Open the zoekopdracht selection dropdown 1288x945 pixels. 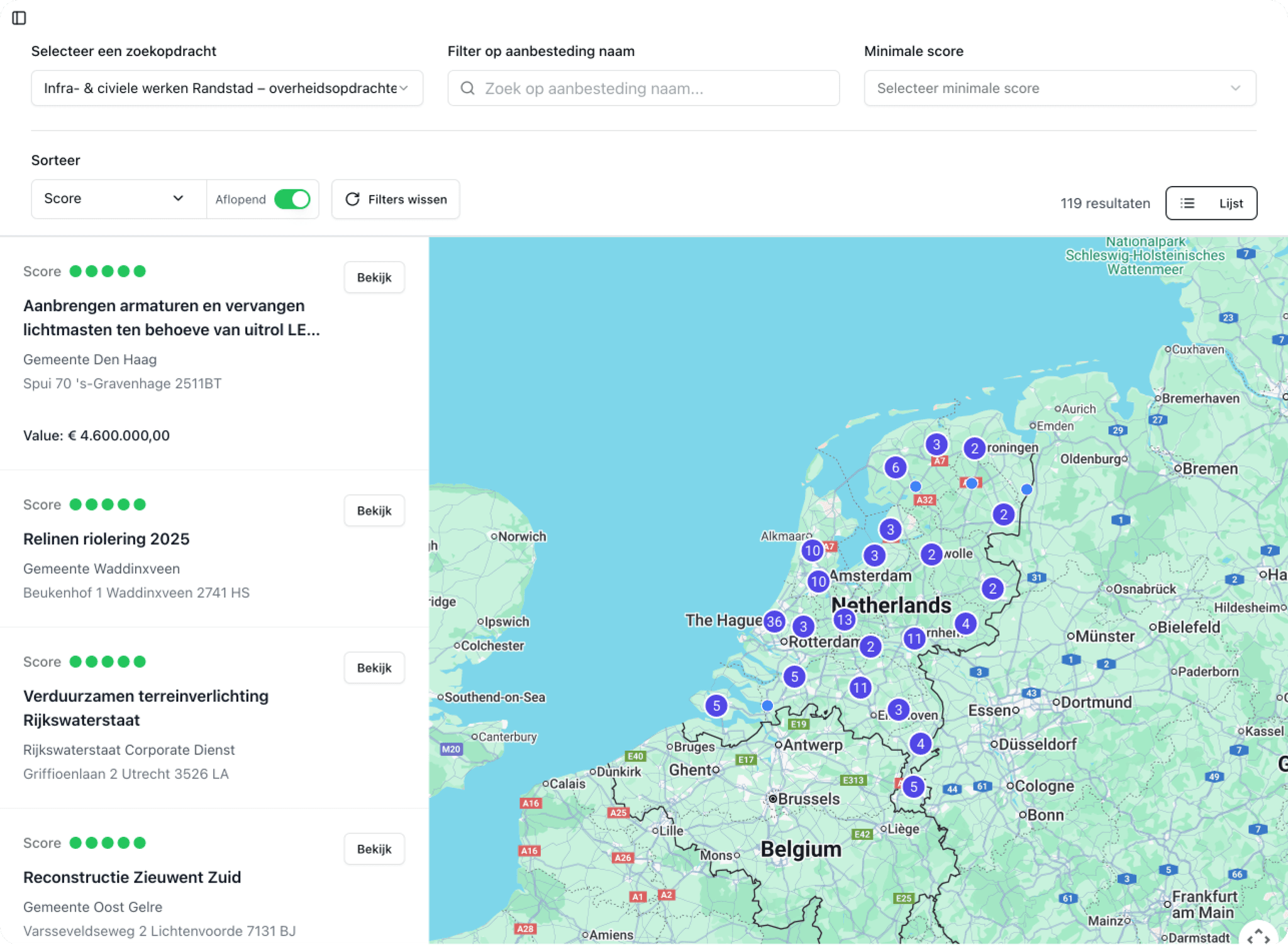pos(226,88)
